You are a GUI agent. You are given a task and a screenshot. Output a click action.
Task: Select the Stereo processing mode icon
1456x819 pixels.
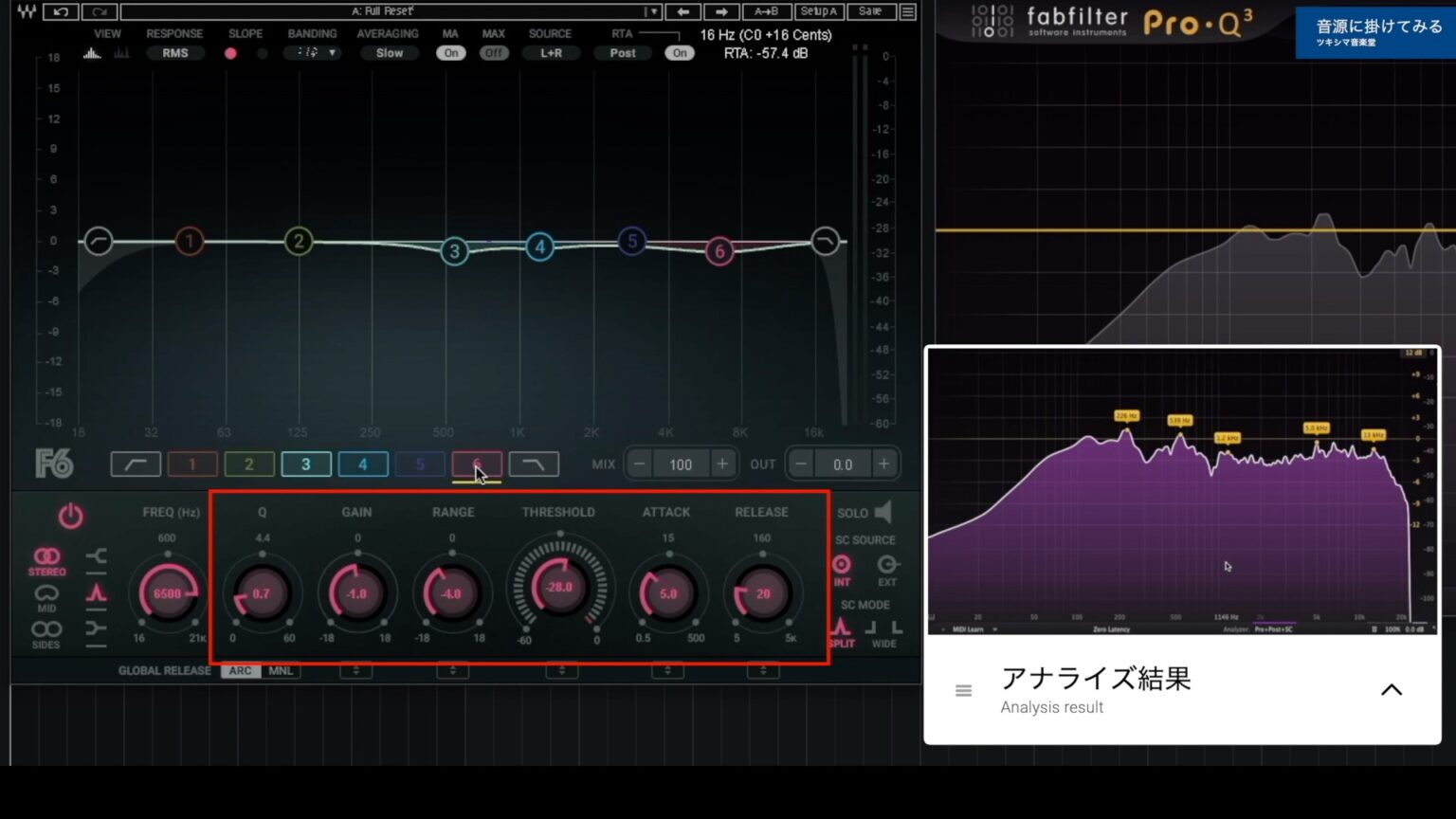tap(46, 557)
